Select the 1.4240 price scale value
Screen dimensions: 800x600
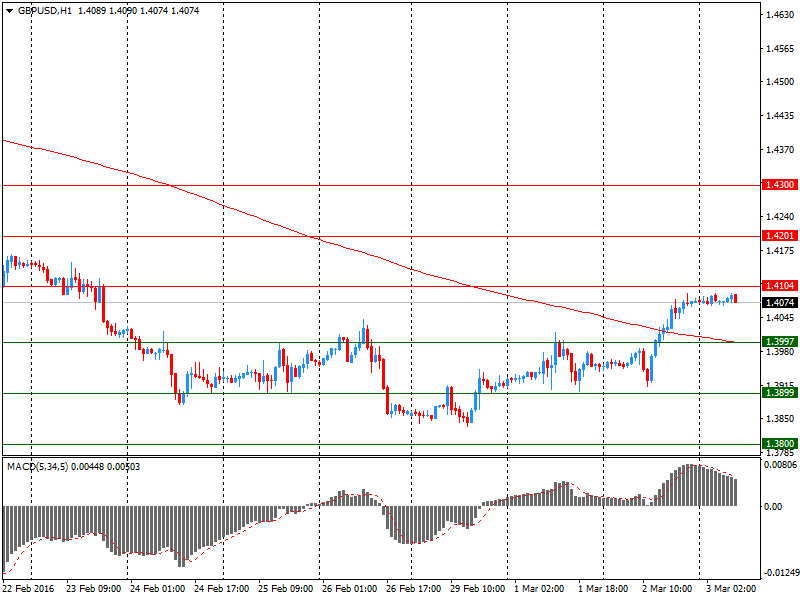tap(780, 217)
